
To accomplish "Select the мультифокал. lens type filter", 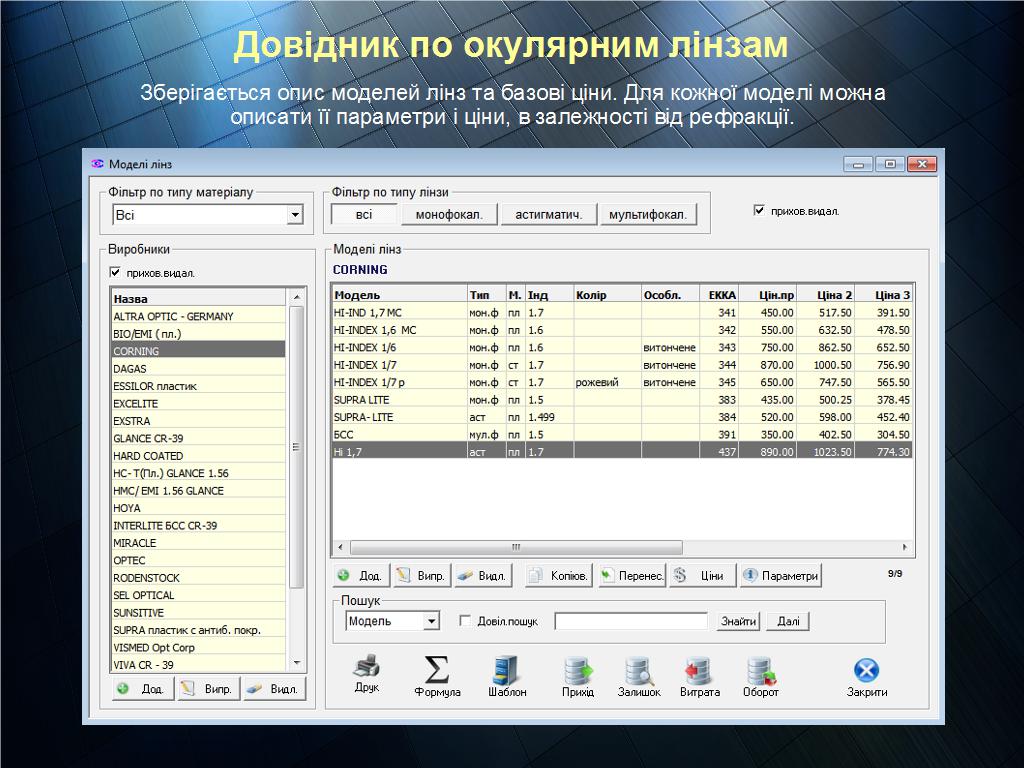I will pyautogui.click(x=648, y=215).
